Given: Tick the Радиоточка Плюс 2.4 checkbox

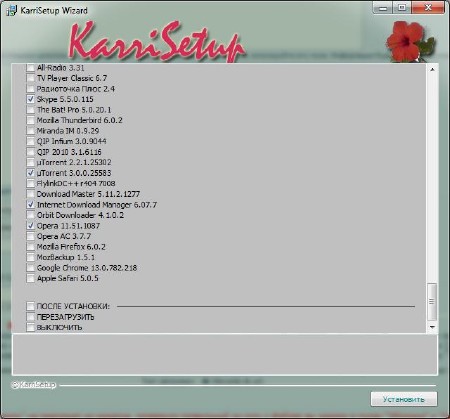Looking at the screenshot, I should point(30,89).
